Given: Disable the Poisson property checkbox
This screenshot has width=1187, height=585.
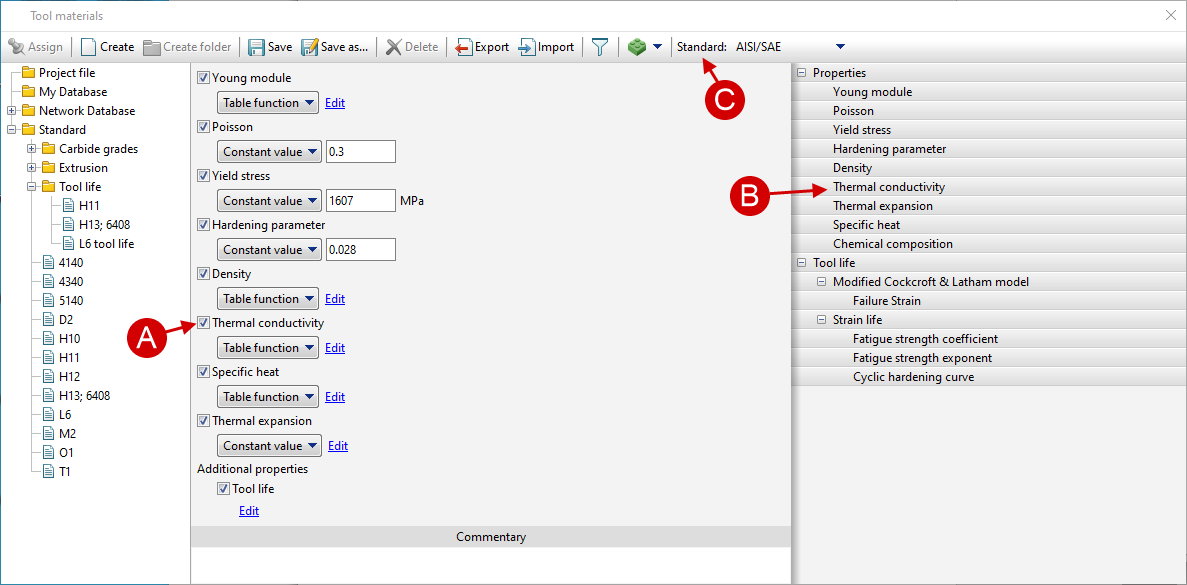Looking at the screenshot, I should [x=203, y=126].
